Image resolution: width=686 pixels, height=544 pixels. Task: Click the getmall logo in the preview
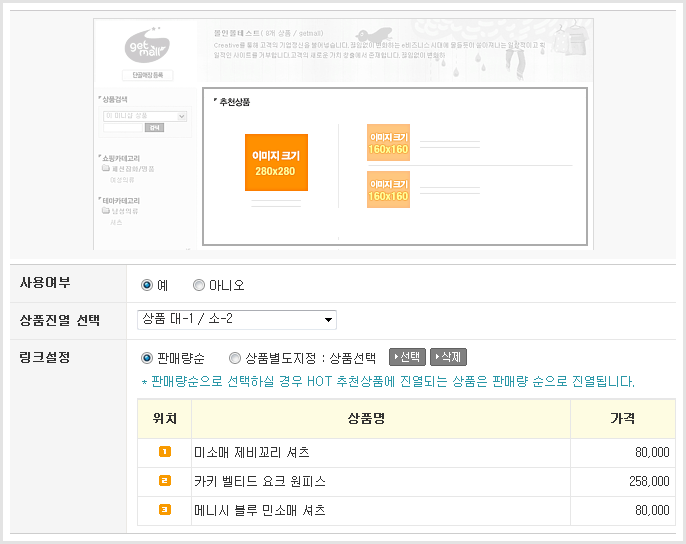click(147, 47)
